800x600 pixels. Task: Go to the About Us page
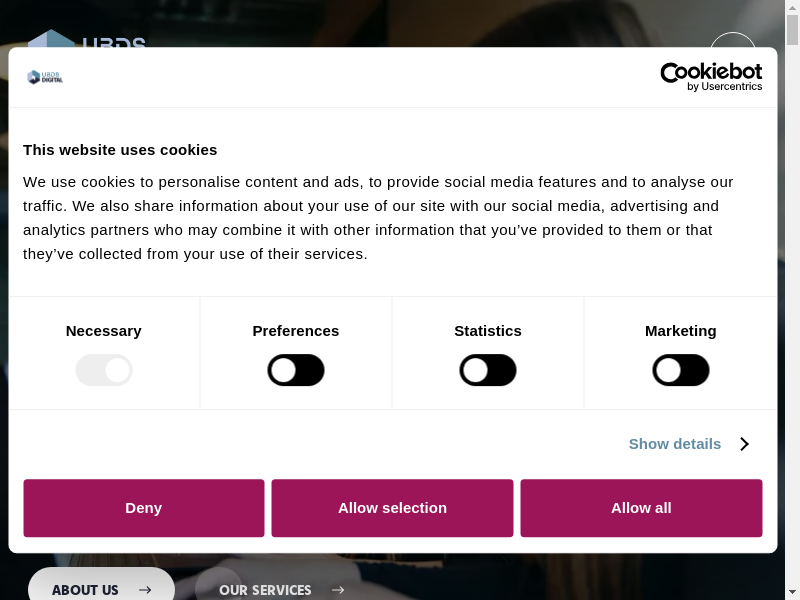tap(86, 590)
